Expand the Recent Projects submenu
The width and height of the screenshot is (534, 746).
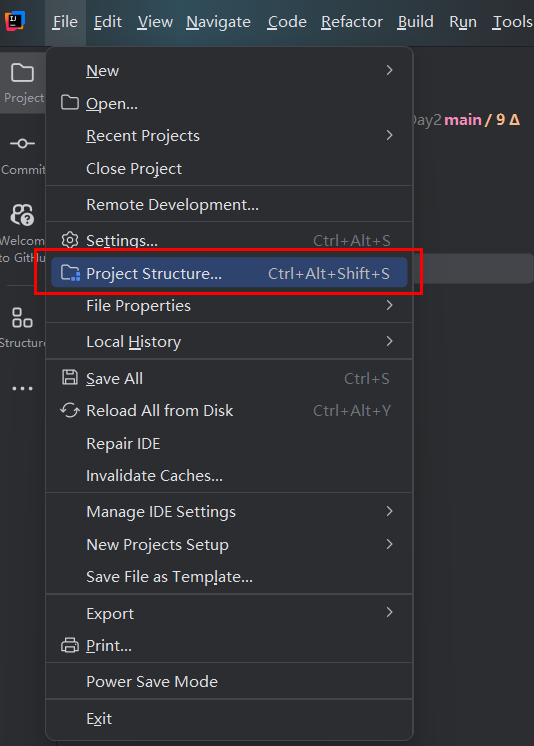227,136
